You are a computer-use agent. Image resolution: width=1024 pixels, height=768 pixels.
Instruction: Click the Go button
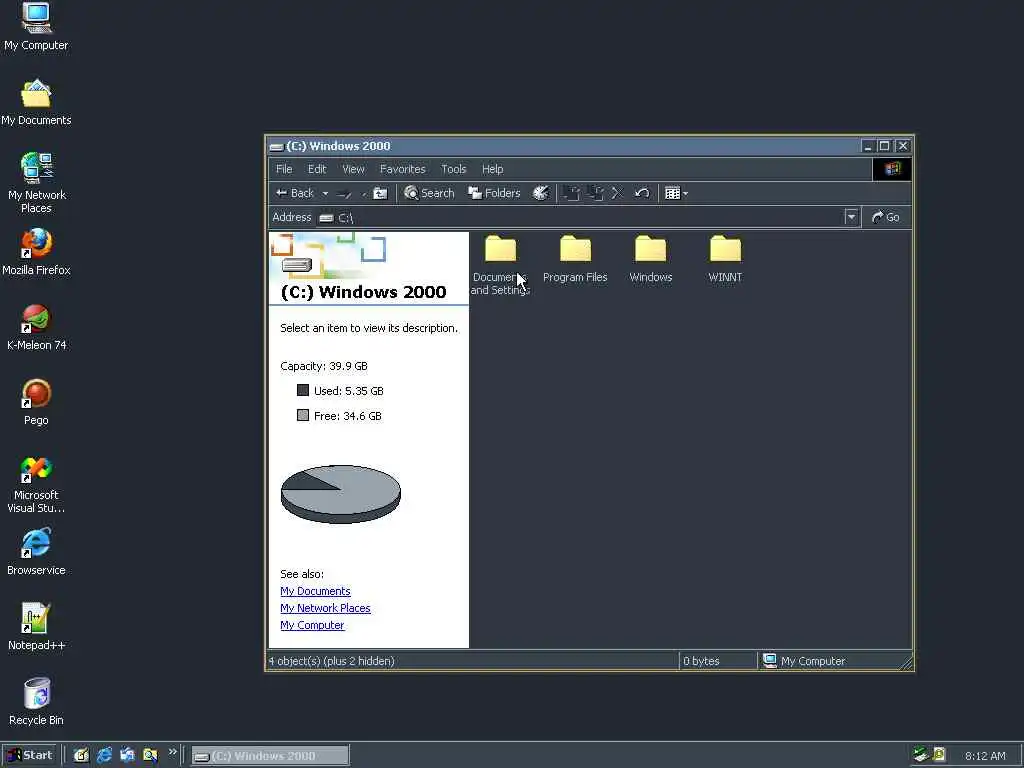pyautogui.click(x=886, y=217)
